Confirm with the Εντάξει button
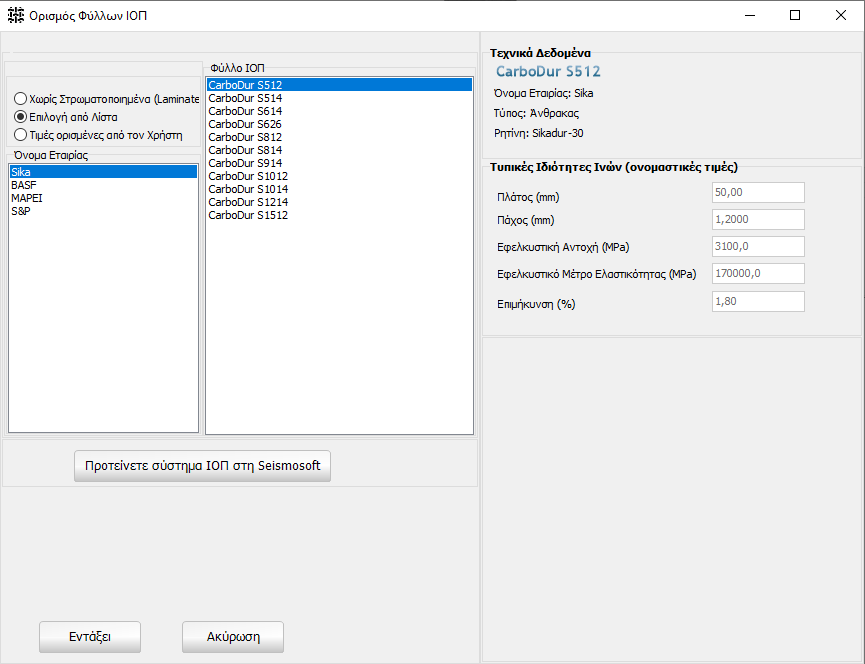 (90, 637)
